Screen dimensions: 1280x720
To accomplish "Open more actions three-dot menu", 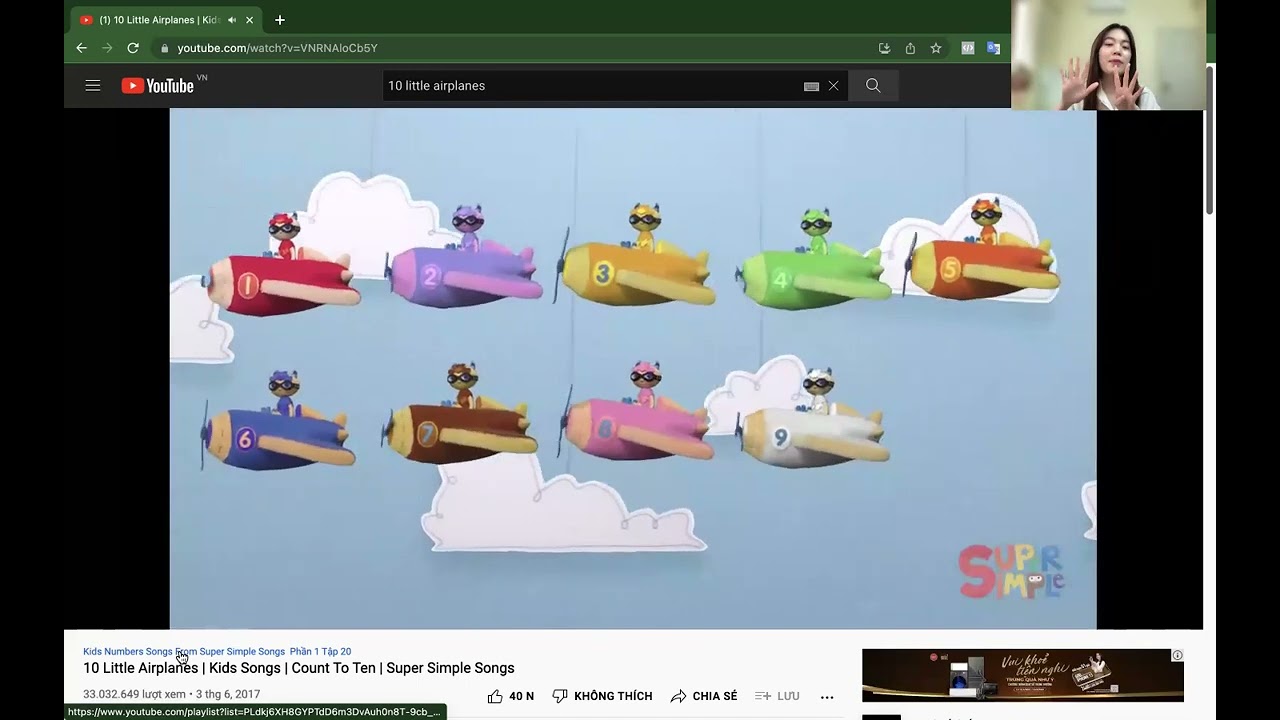I will point(827,697).
